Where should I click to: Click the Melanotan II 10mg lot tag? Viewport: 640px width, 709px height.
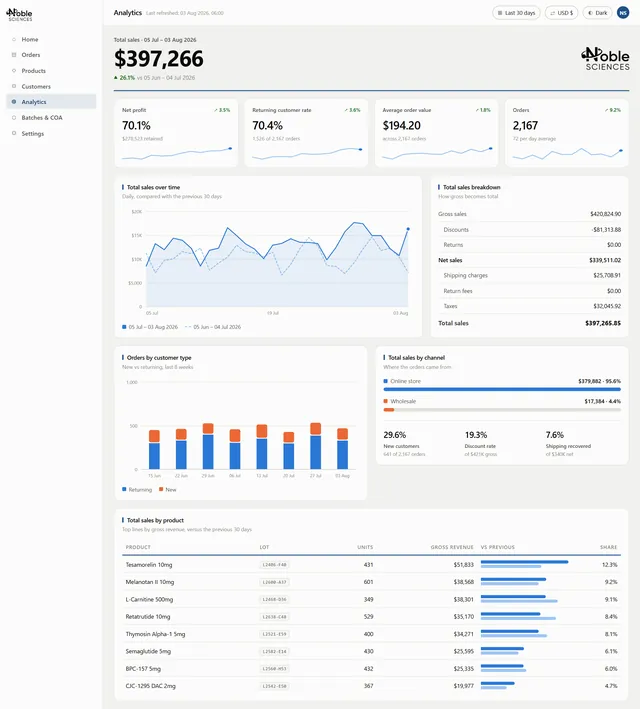click(275, 582)
